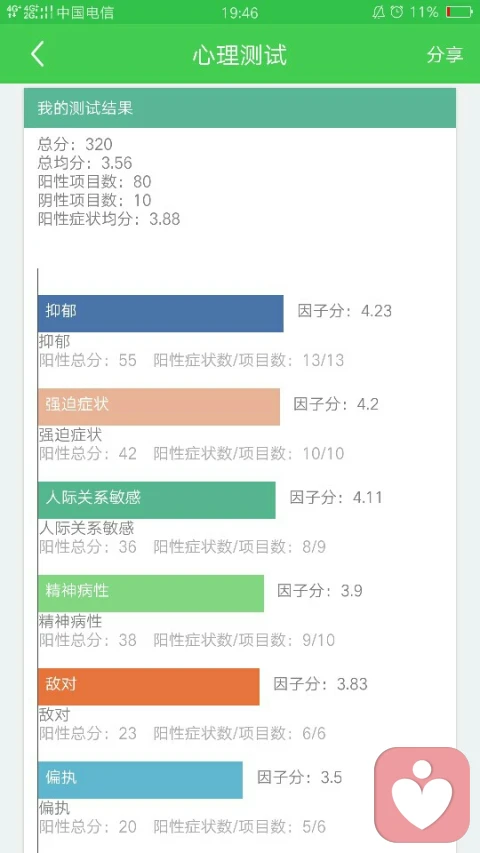Tap the 我的测试结果 header

click(239, 108)
